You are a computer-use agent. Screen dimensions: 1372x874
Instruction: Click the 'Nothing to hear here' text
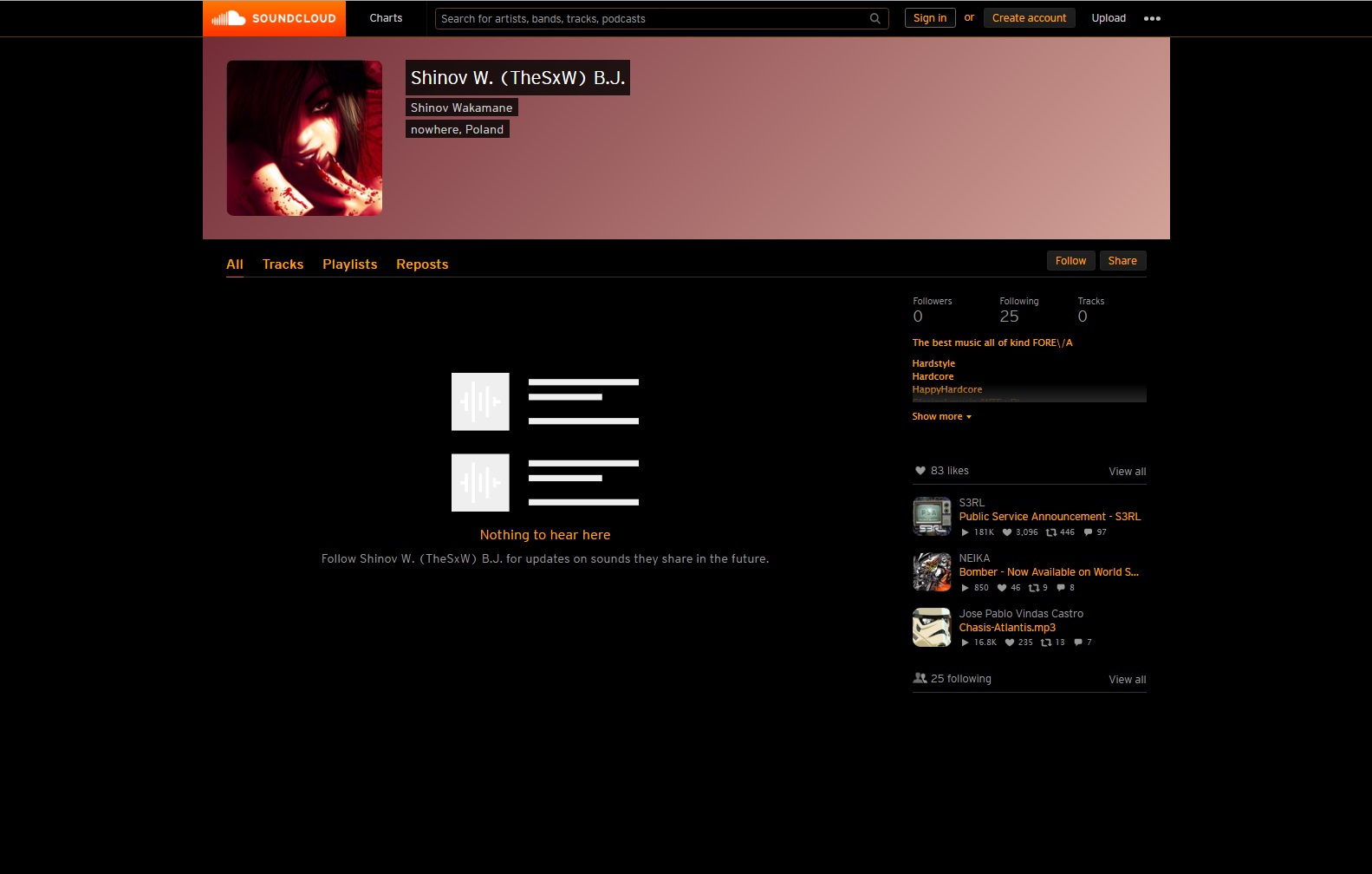(545, 535)
